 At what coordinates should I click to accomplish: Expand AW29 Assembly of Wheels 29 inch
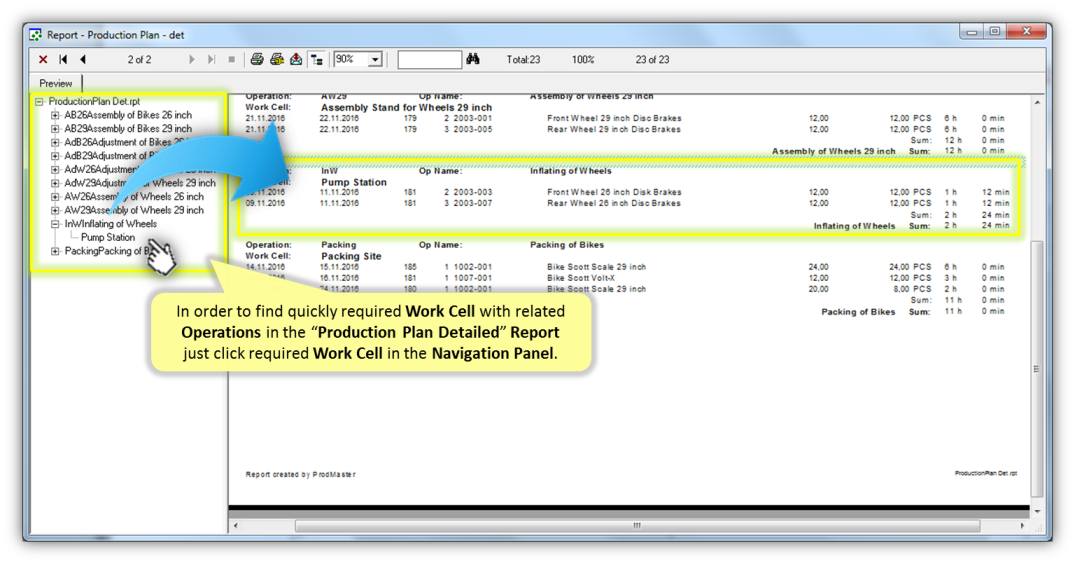point(55,210)
